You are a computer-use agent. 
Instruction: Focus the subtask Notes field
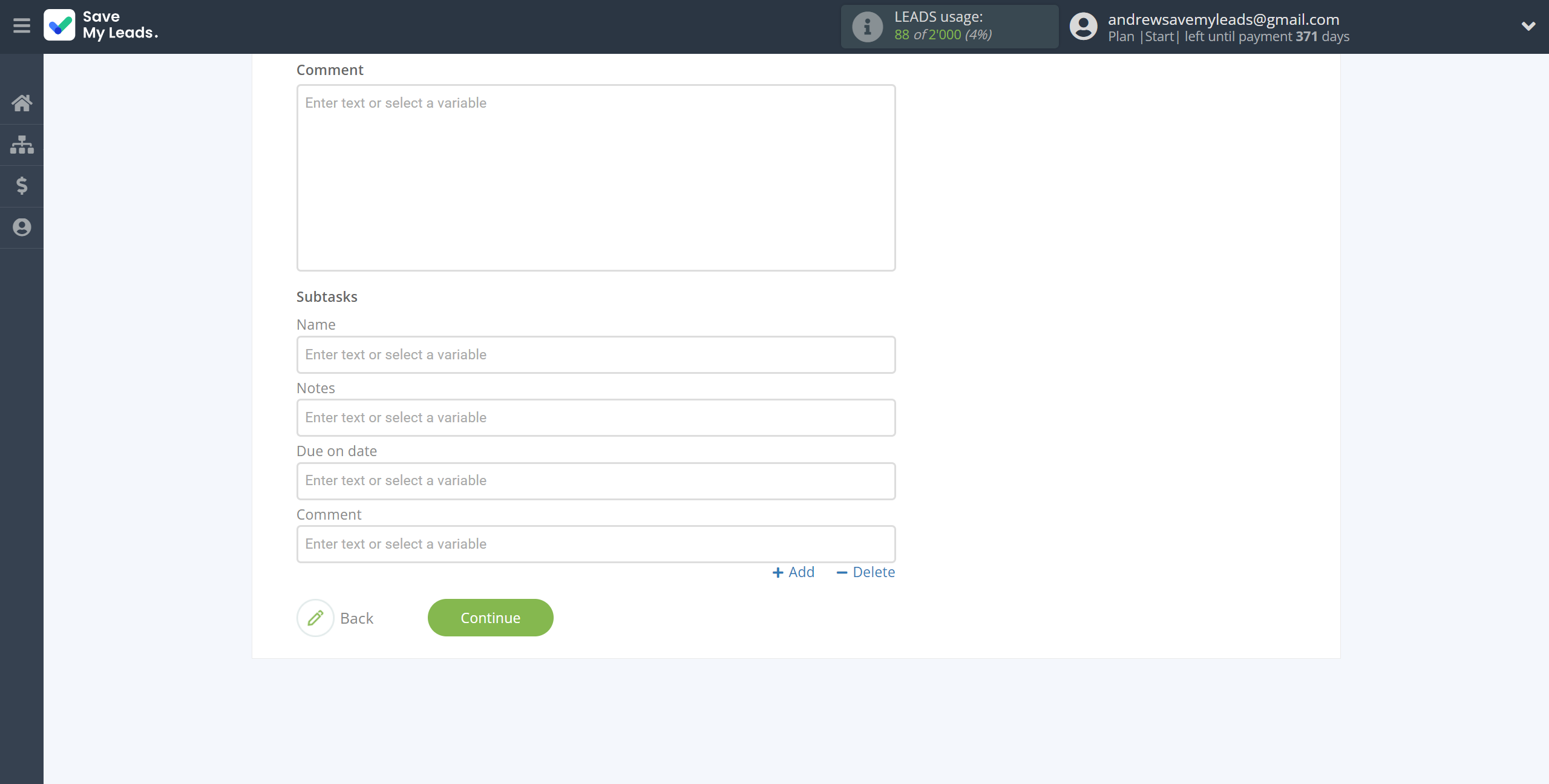[596, 417]
